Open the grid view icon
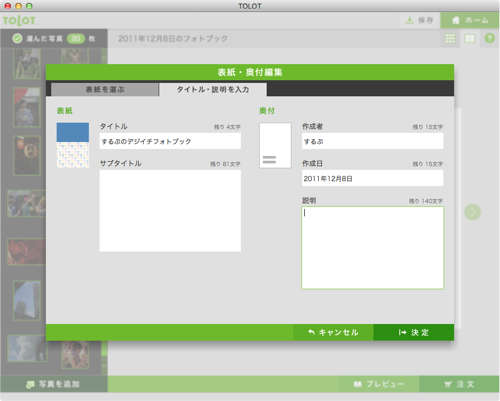Image resolution: width=500 pixels, height=401 pixels. point(450,38)
